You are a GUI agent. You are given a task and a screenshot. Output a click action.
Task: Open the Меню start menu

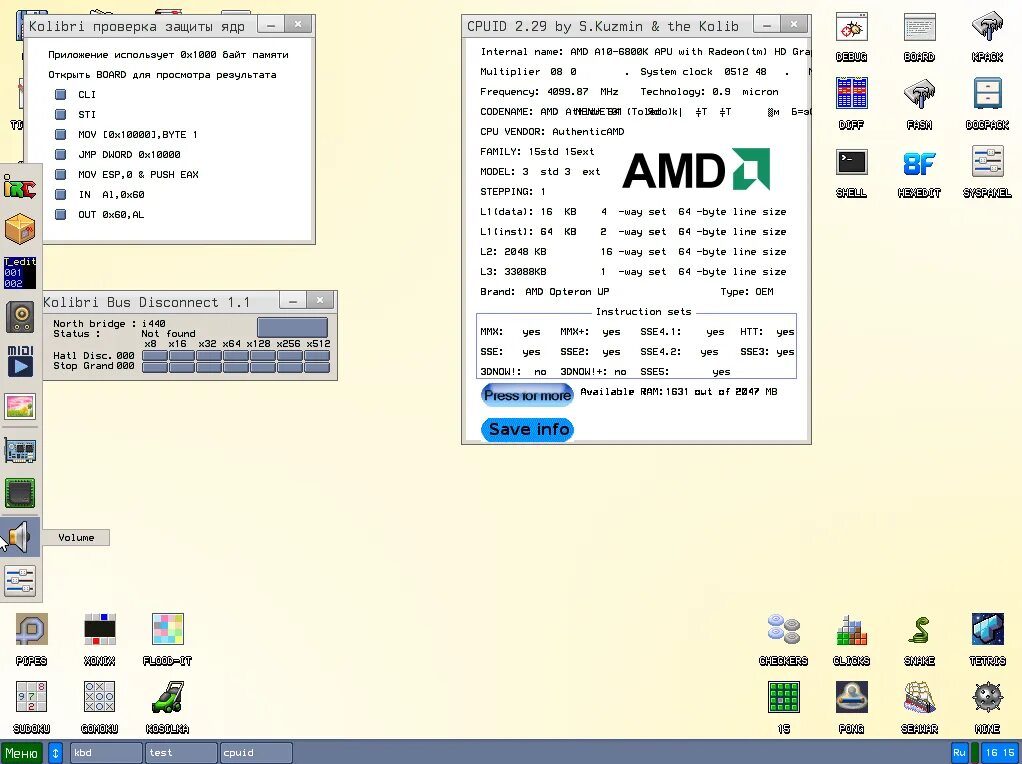click(22, 753)
